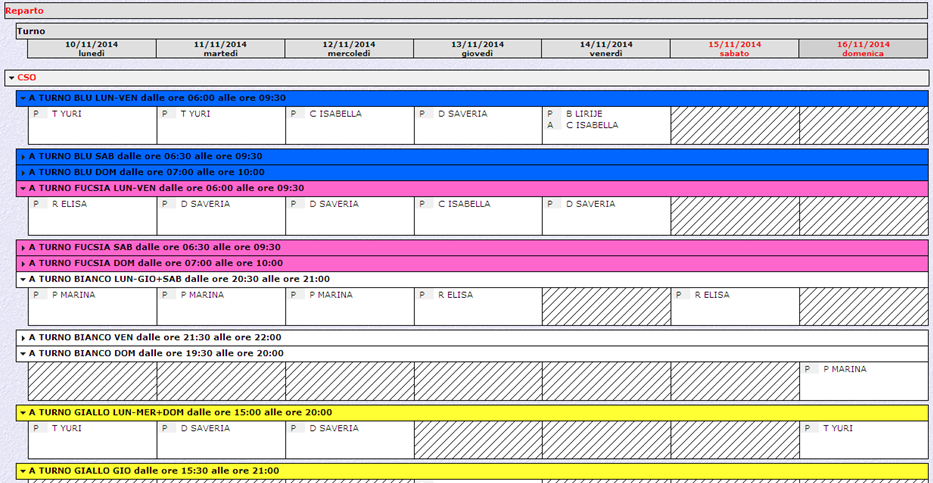The image size is (933, 483).
Task: Click P MARINA in Bianco shift on Wednesday
Action: [x=331, y=295]
